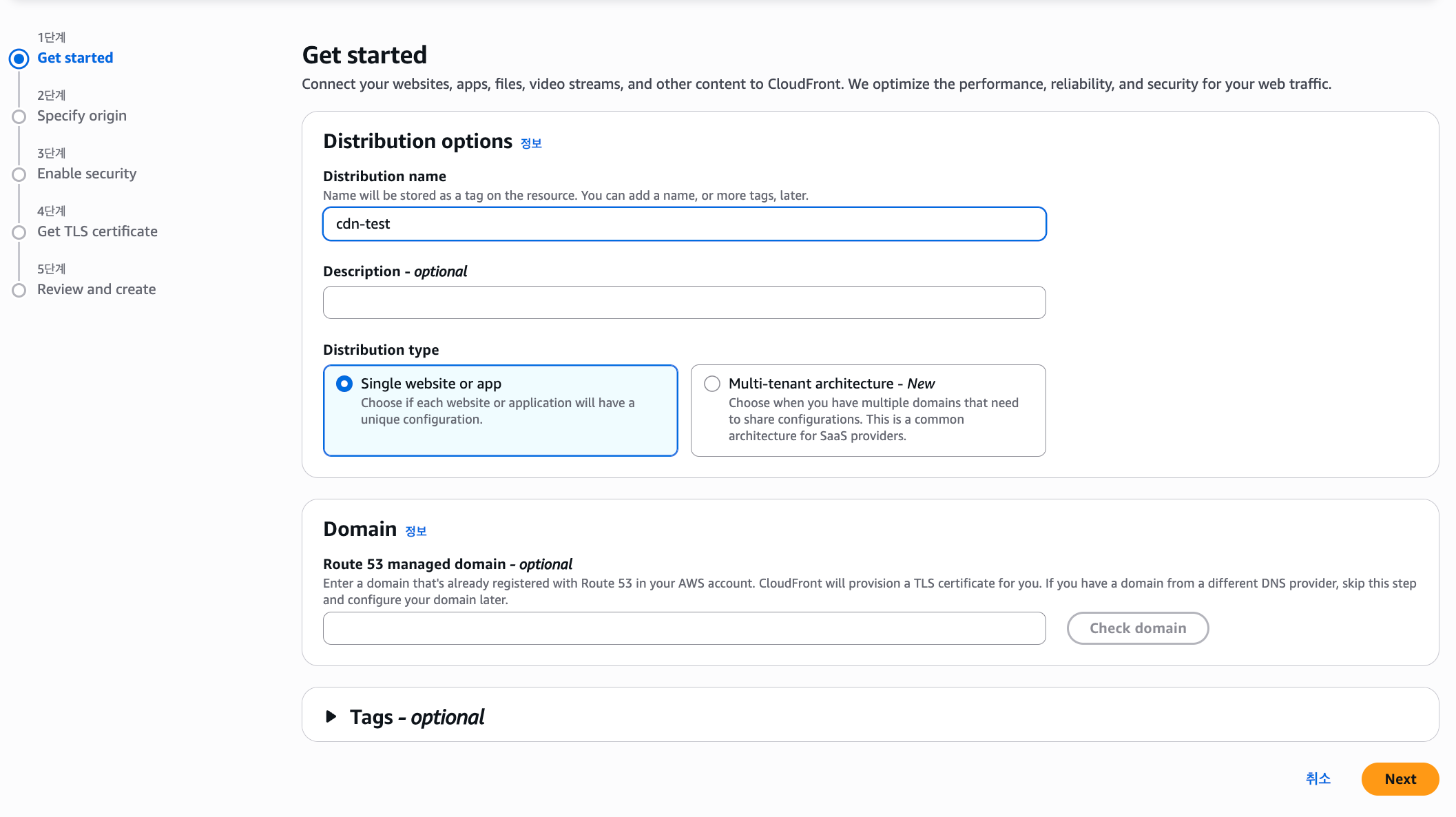Click the Review and create step circle
1456x817 pixels.
19,290
